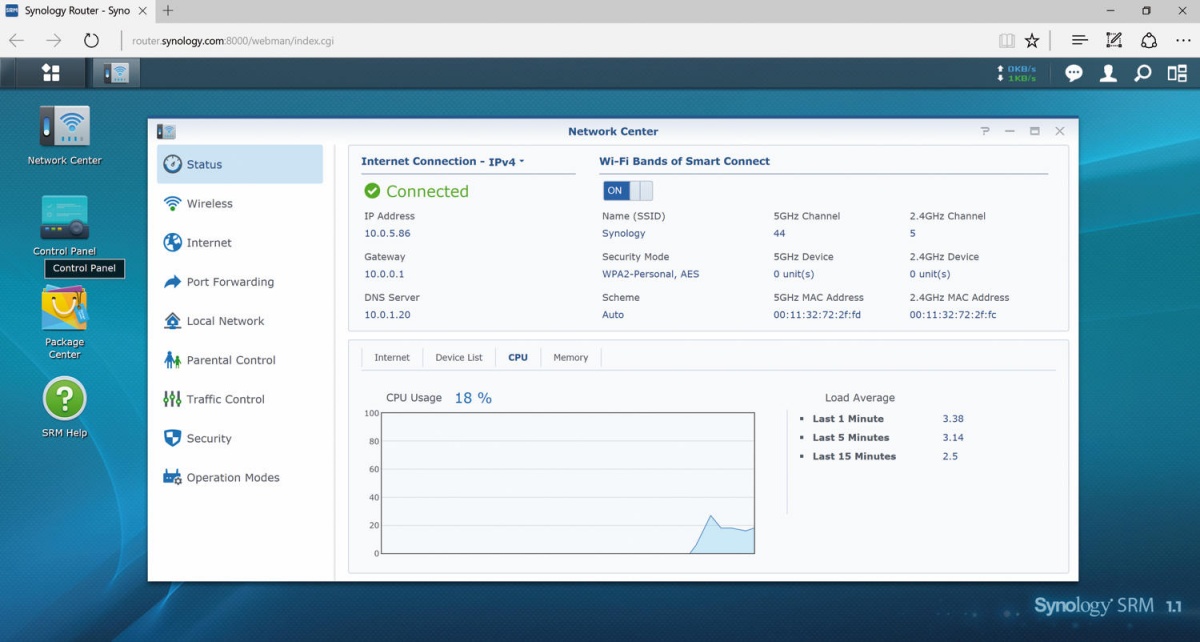Click the CPU usage graph area
Viewport: 1200px width, 642px height.
point(567,483)
